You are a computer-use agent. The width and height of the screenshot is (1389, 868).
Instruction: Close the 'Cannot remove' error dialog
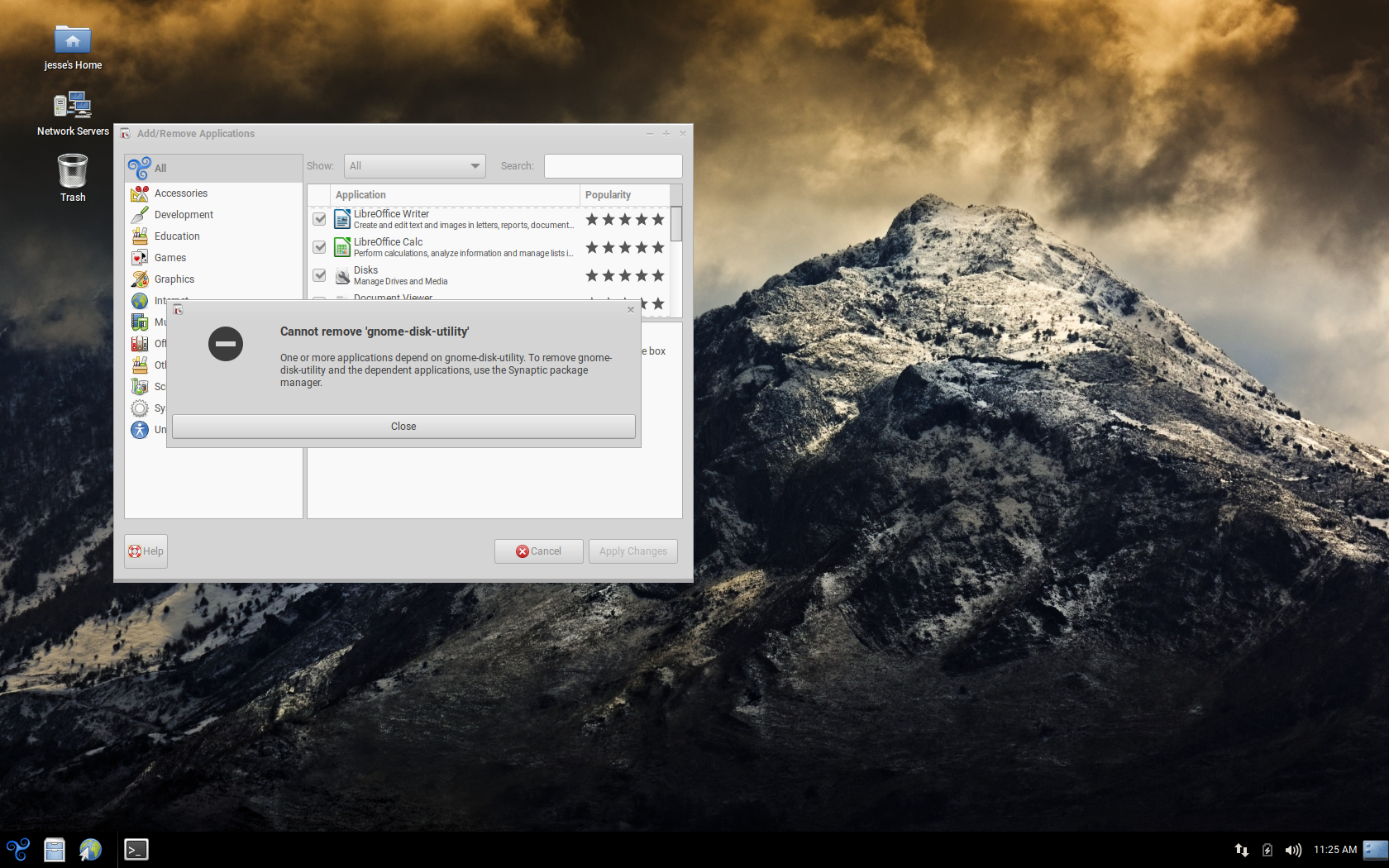click(x=403, y=427)
